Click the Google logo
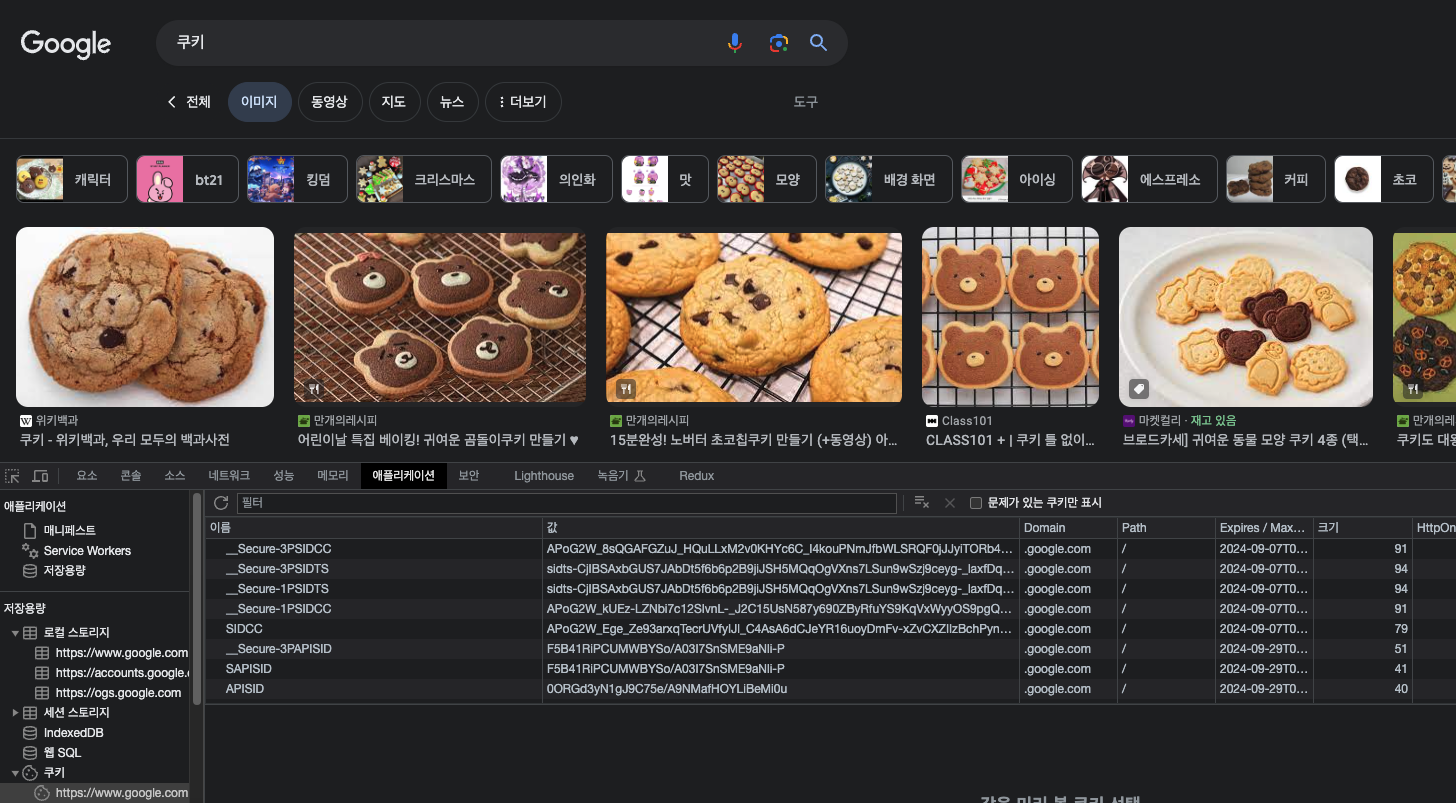Screen dimensions: 1456x803 point(66,43)
